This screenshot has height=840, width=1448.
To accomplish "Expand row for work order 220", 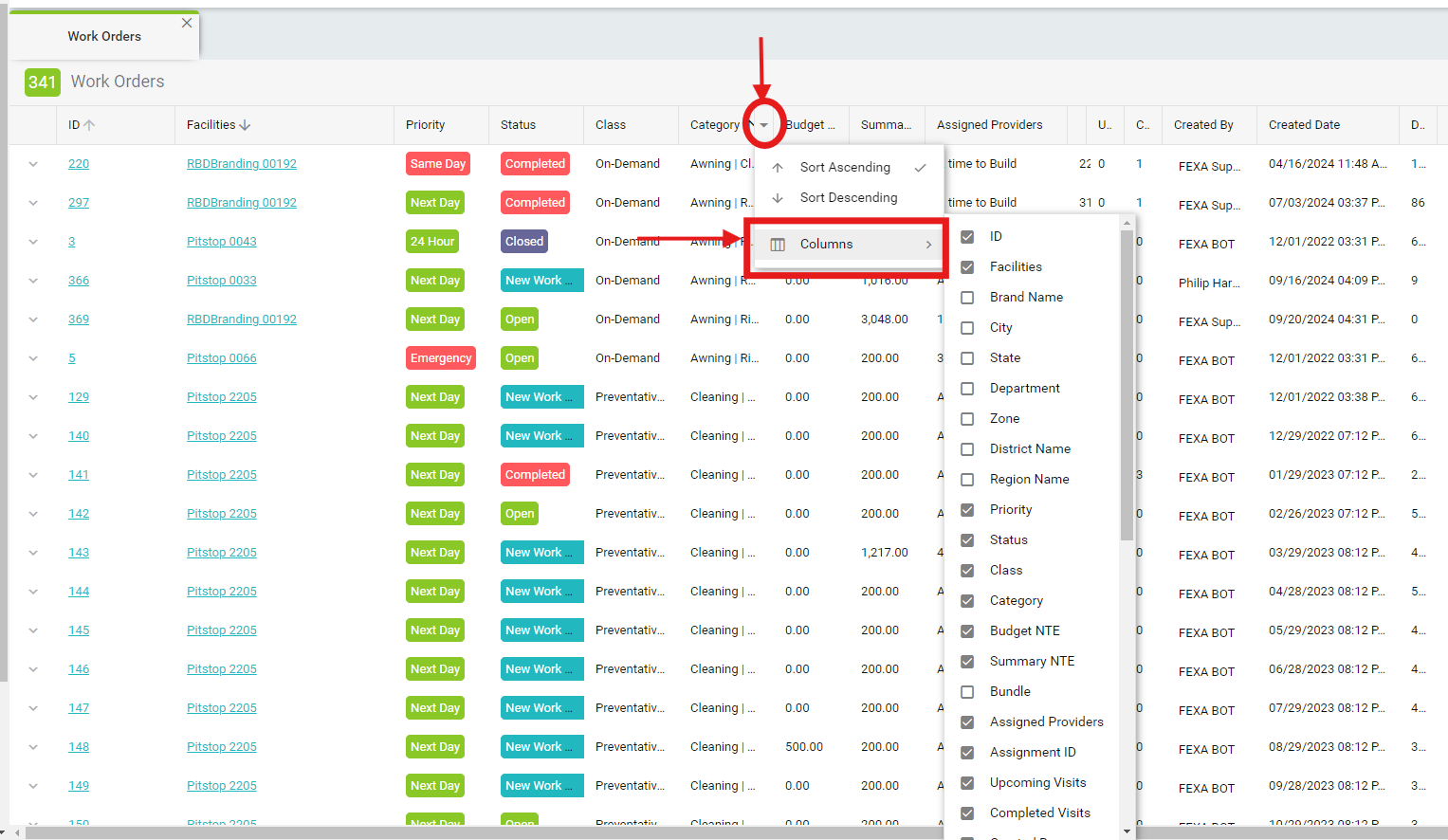I will [33, 164].
